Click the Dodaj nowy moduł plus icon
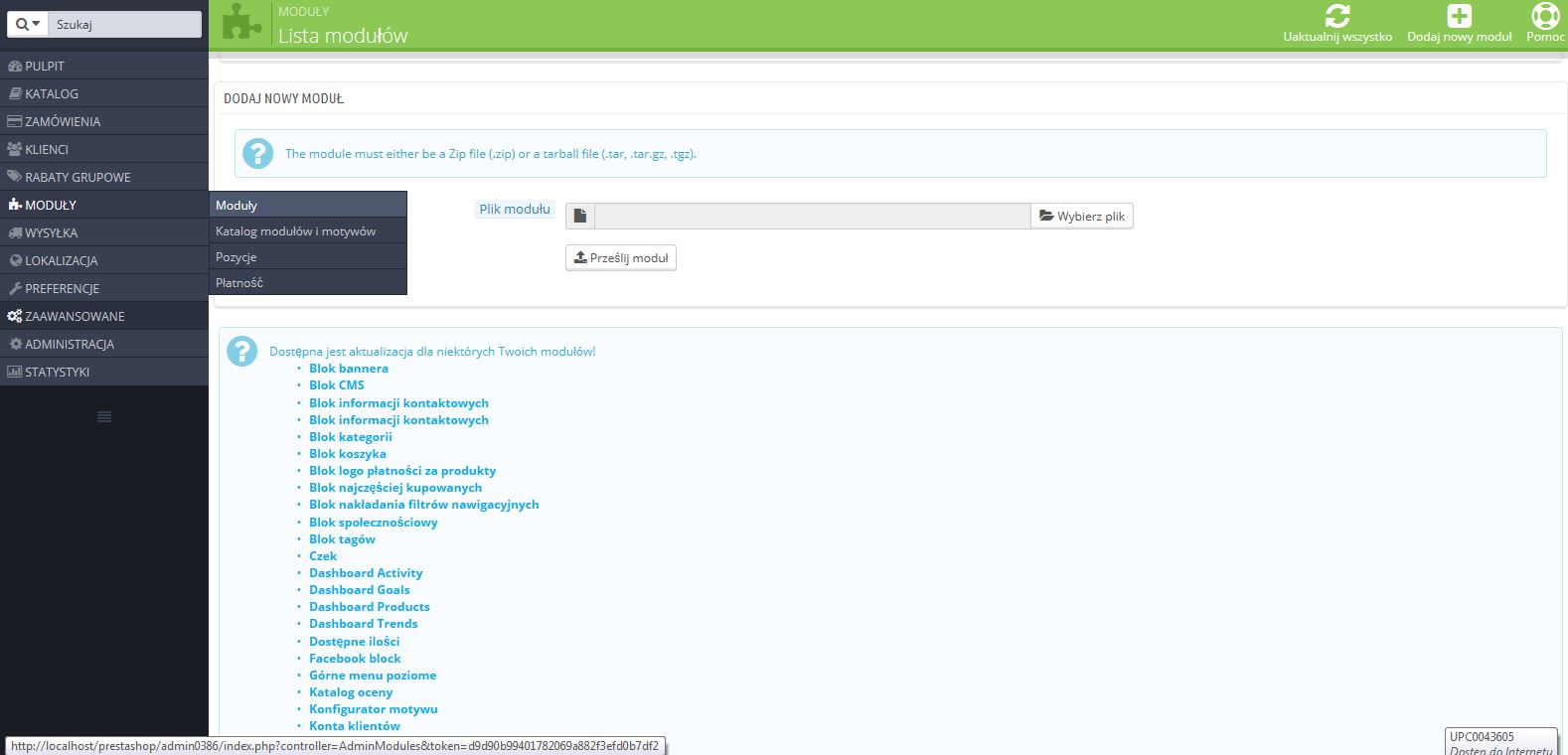This screenshot has width=1568, height=755. click(x=1459, y=16)
